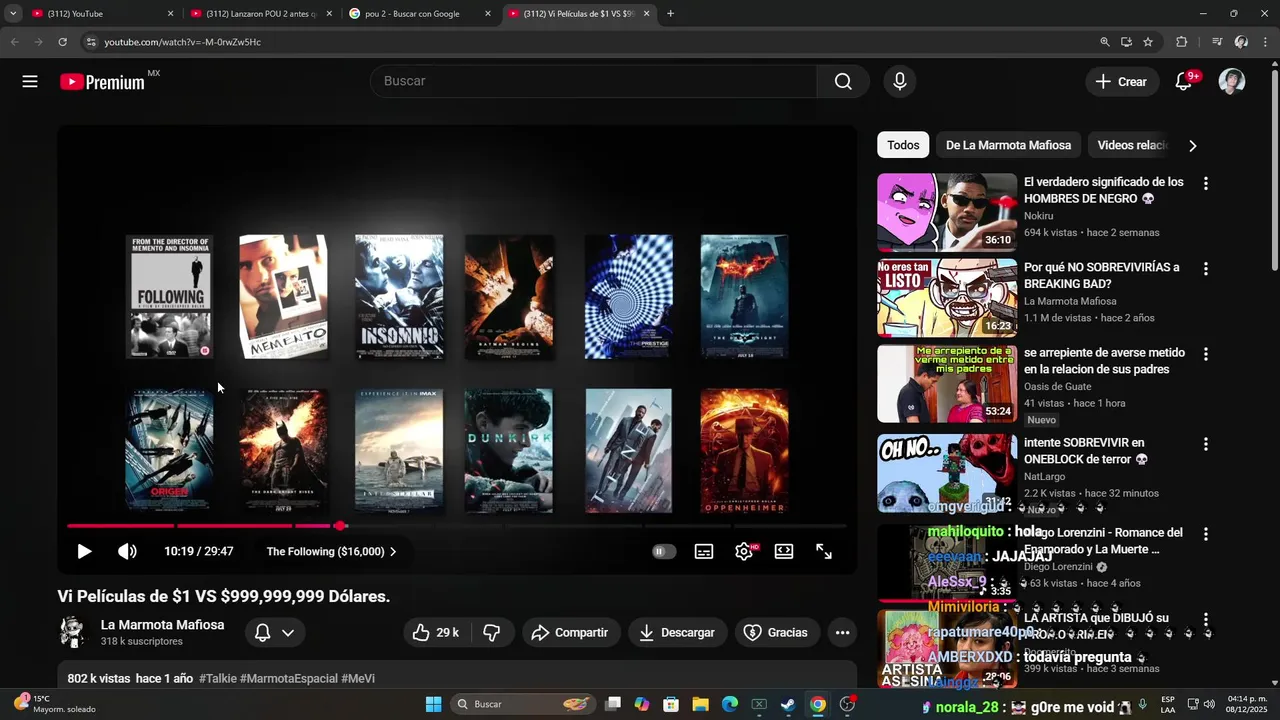The image size is (1280, 720).
Task: Open options for BREAKING BAD video
Action: tap(1206, 269)
